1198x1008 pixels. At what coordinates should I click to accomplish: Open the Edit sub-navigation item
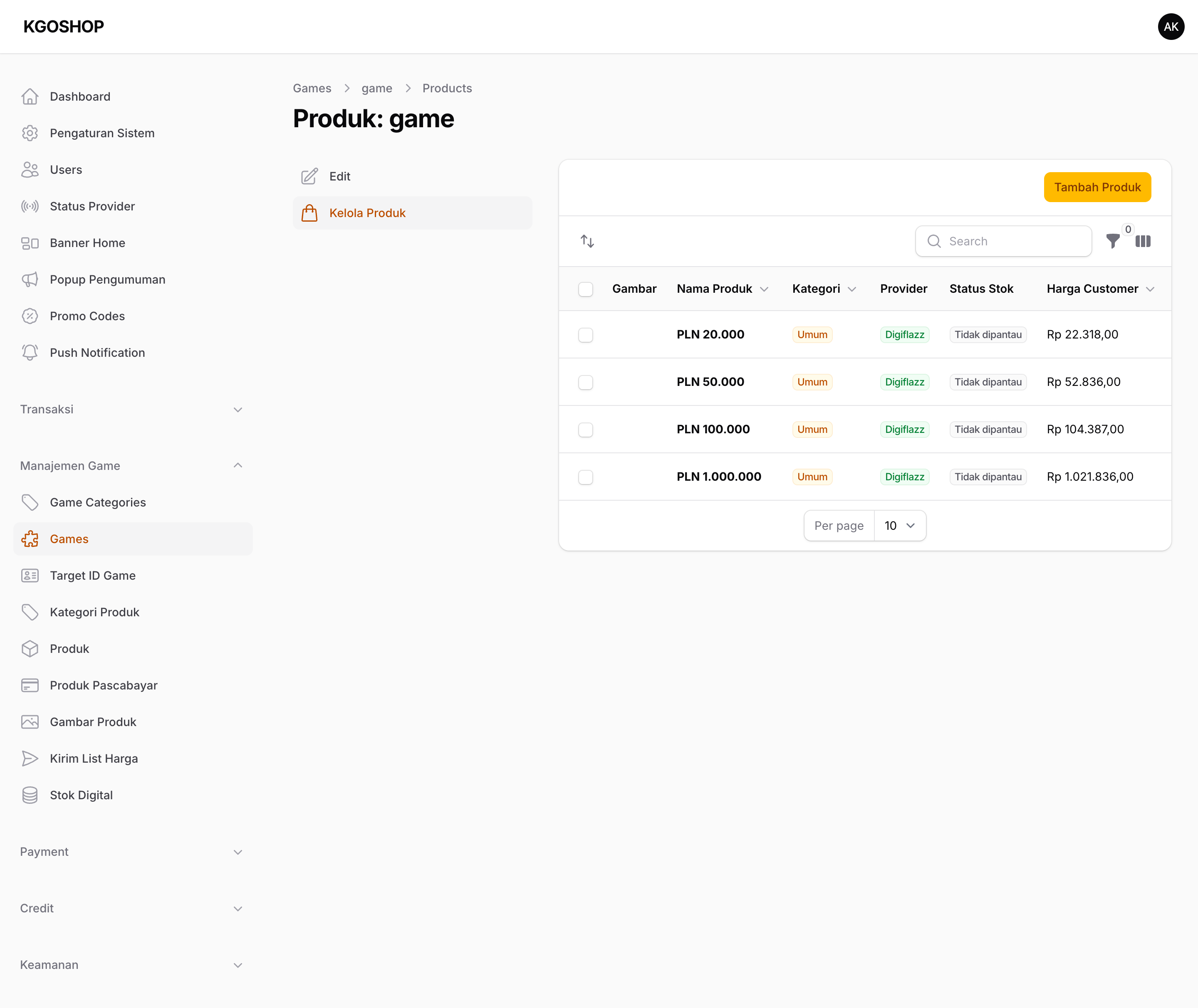[412, 177]
